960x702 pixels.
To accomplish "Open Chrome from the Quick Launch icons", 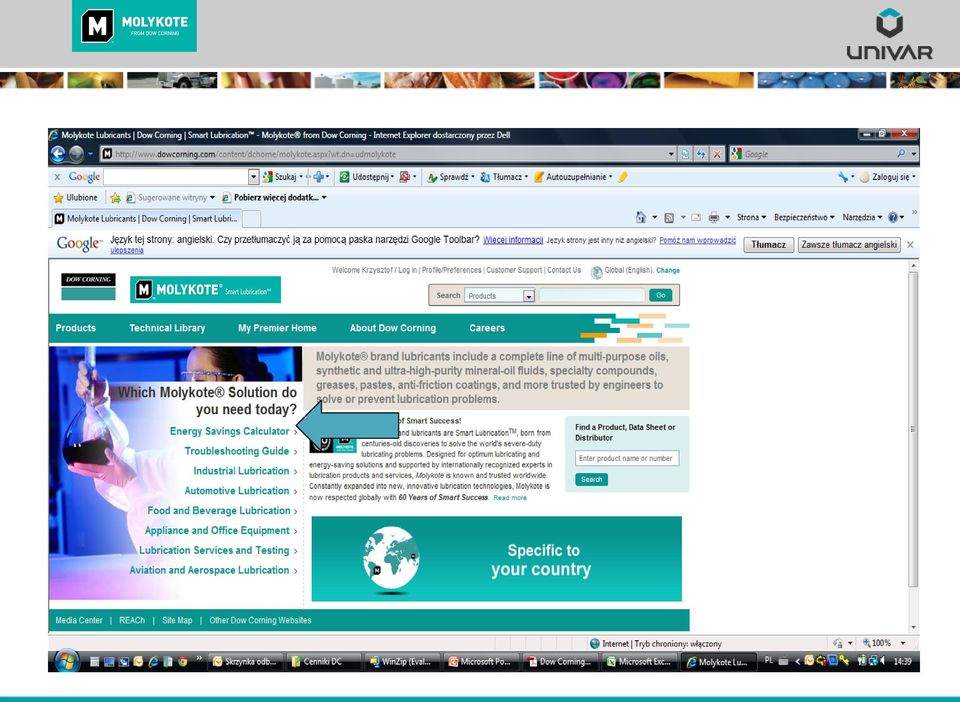I will (x=182, y=662).
